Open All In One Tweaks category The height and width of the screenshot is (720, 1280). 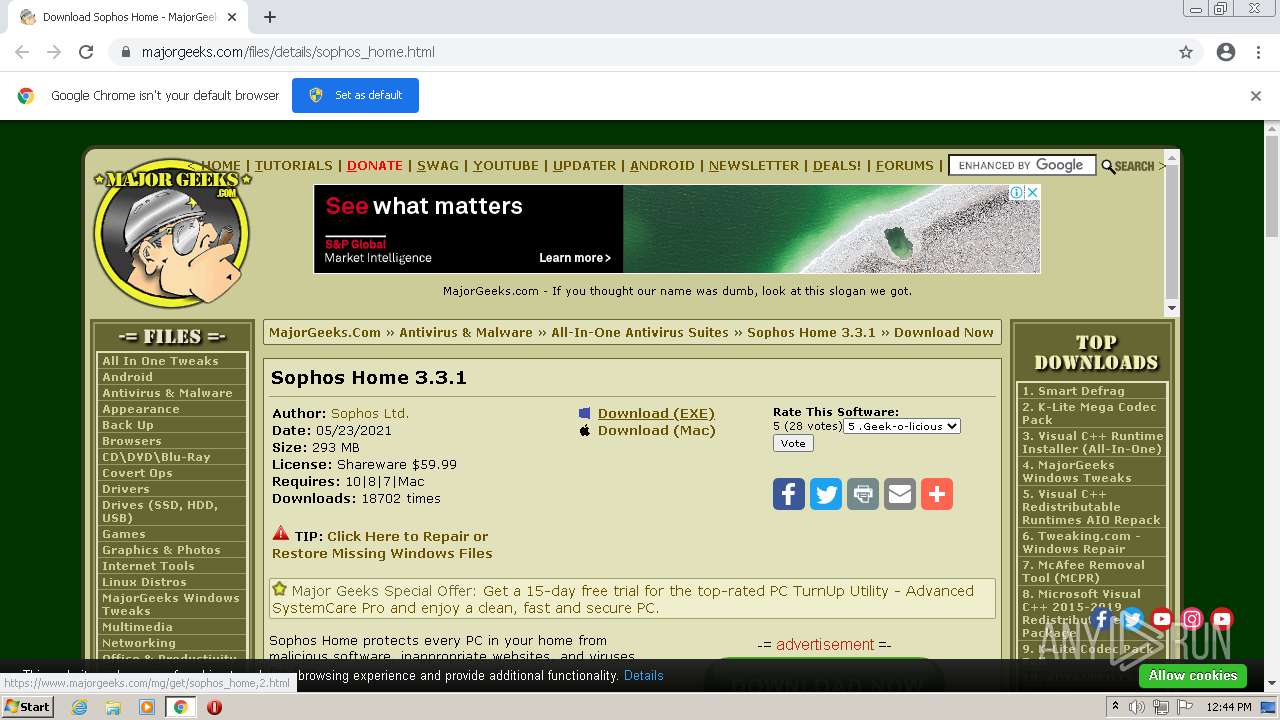tap(160, 361)
